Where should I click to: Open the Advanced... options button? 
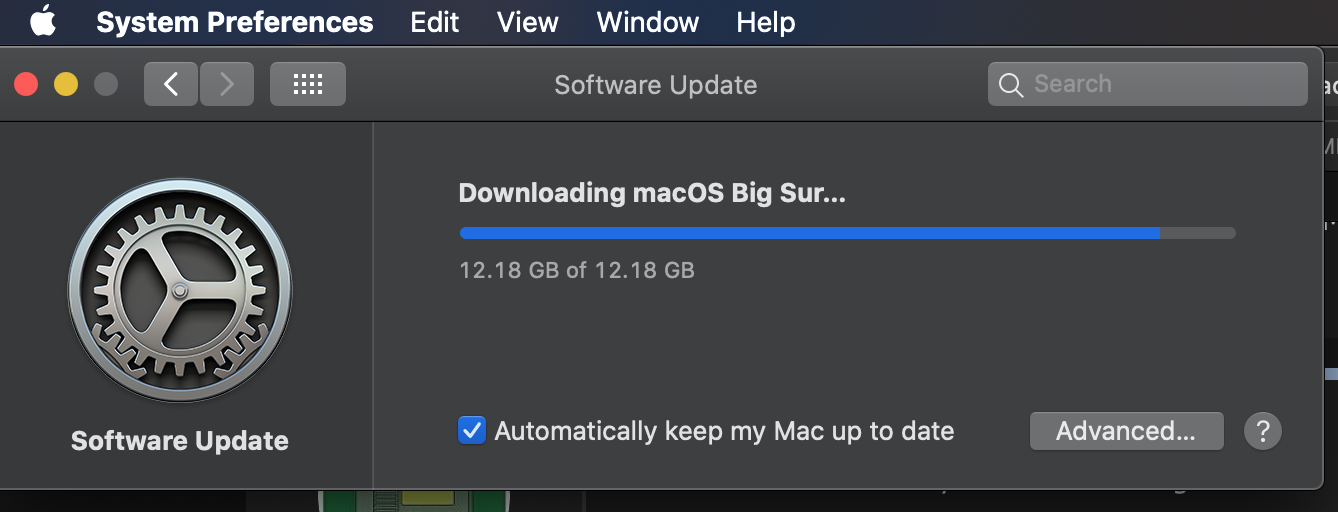[1127, 431]
